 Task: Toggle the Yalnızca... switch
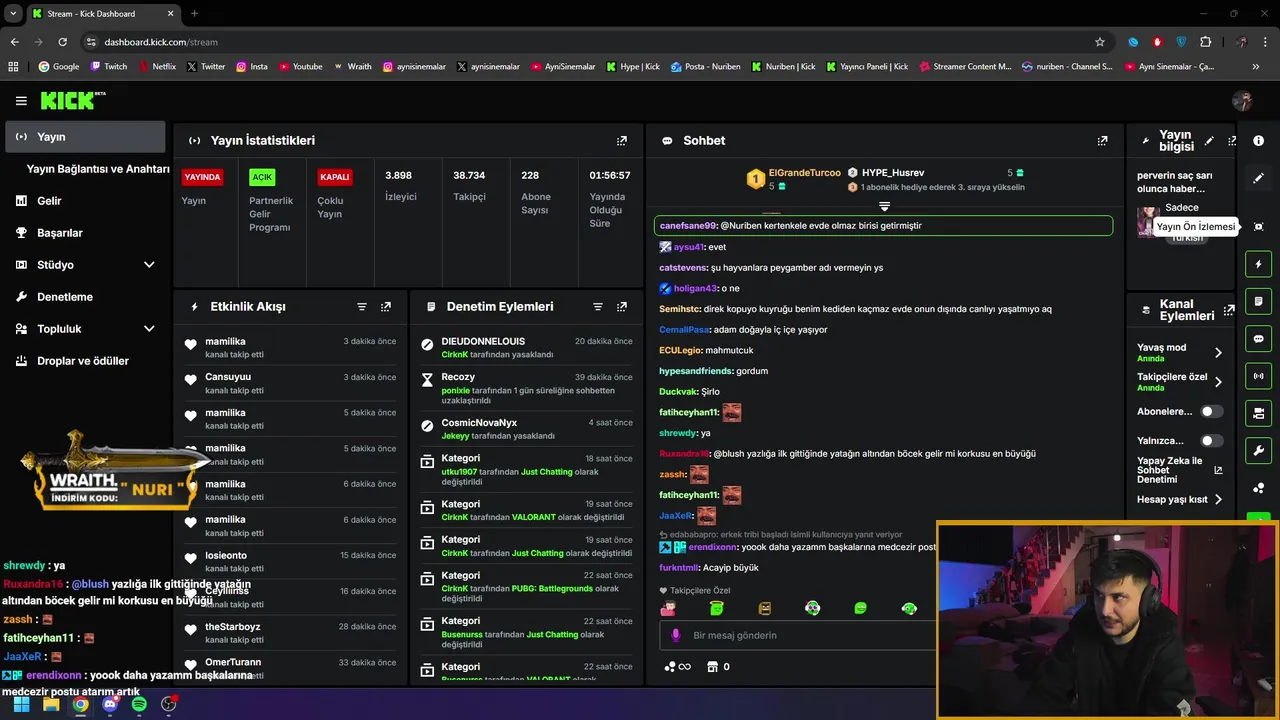pyautogui.click(x=1211, y=440)
